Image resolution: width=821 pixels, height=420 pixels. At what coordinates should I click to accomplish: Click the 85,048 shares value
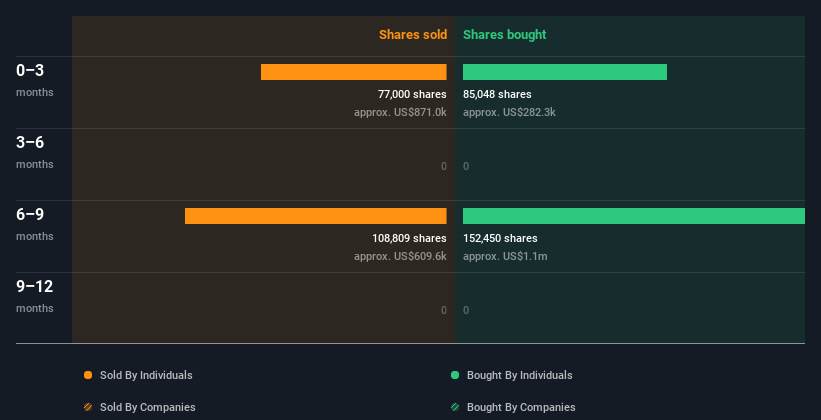[x=497, y=94]
